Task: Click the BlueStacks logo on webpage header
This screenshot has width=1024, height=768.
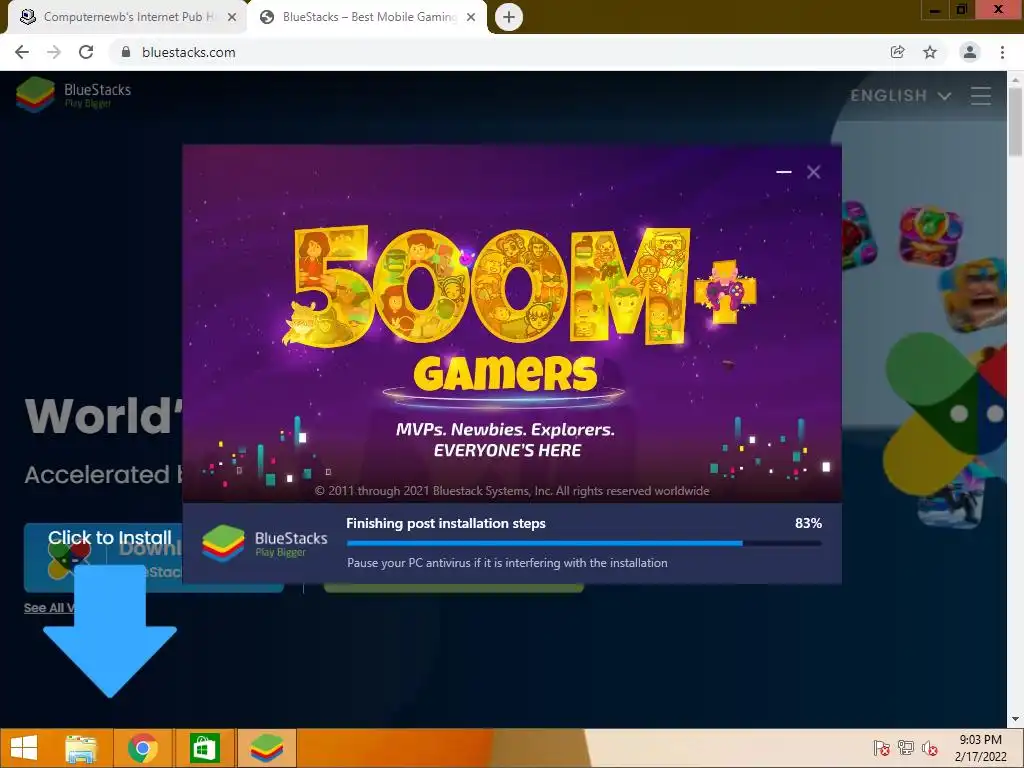Action: [x=73, y=95]
